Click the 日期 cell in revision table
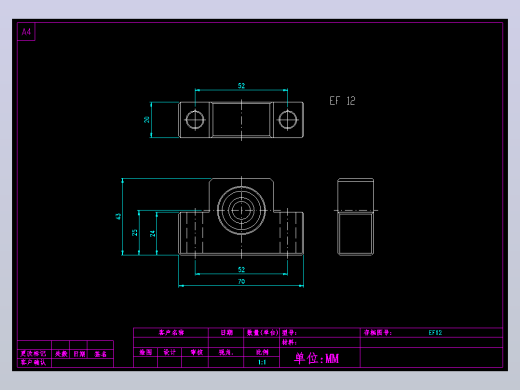Image resolution: width=520 pixels, height=390 pixels. [x=79, y=354]
